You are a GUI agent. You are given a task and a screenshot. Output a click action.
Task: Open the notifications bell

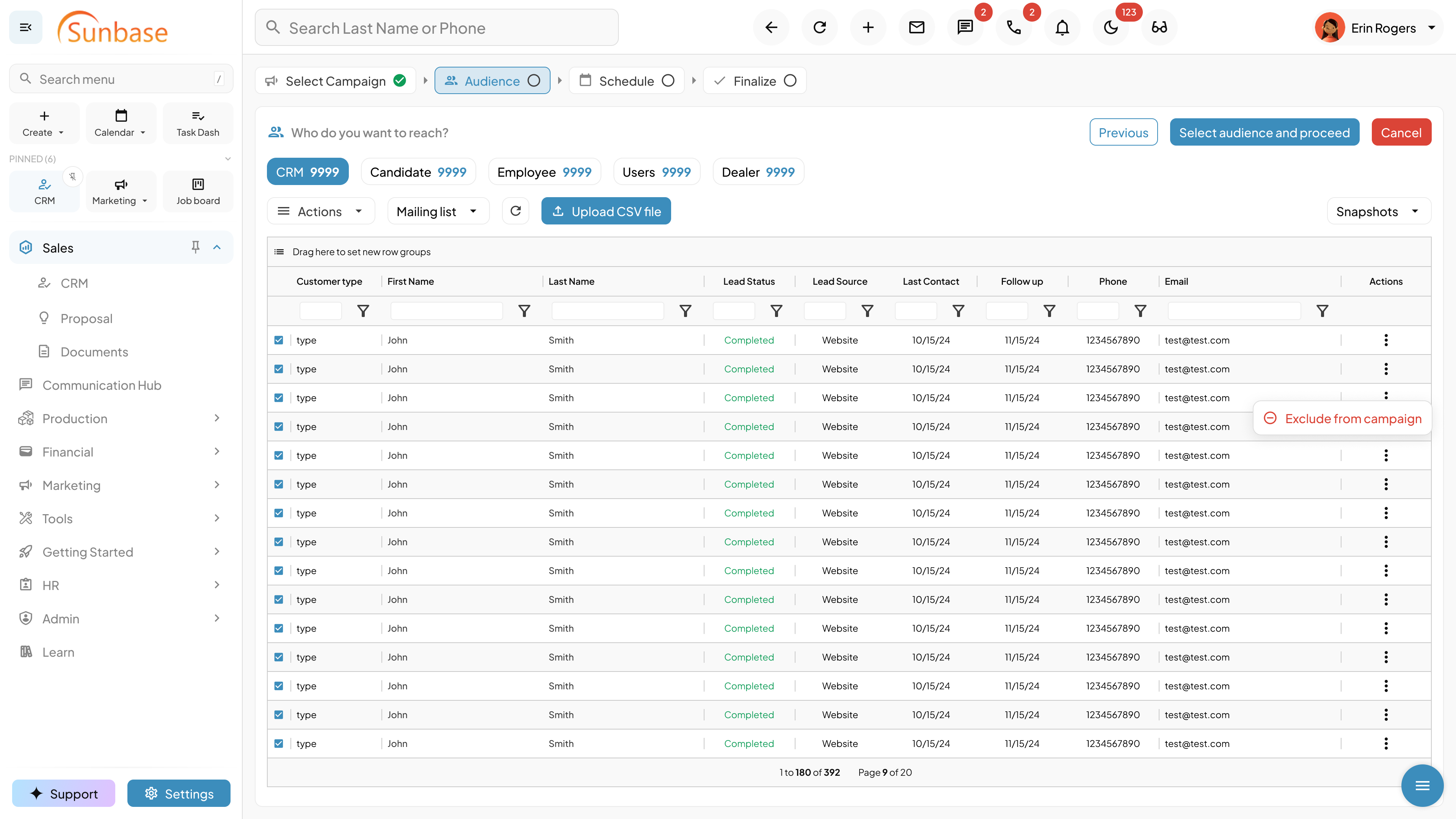coord(1062,27)
